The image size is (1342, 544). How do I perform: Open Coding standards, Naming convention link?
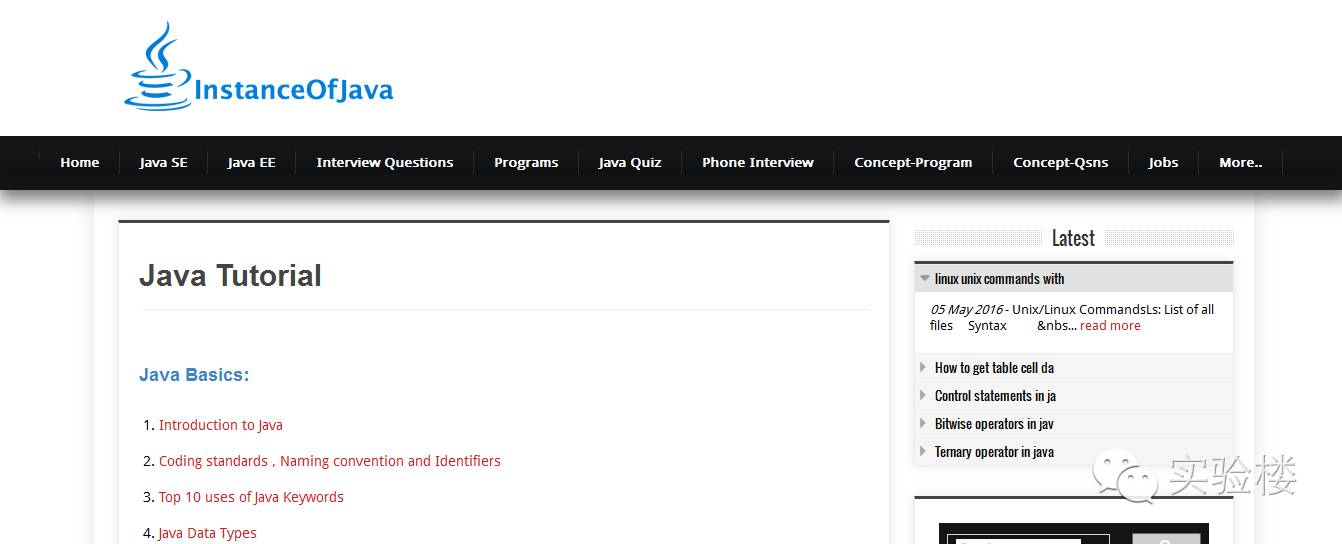[x=330, y=461]
